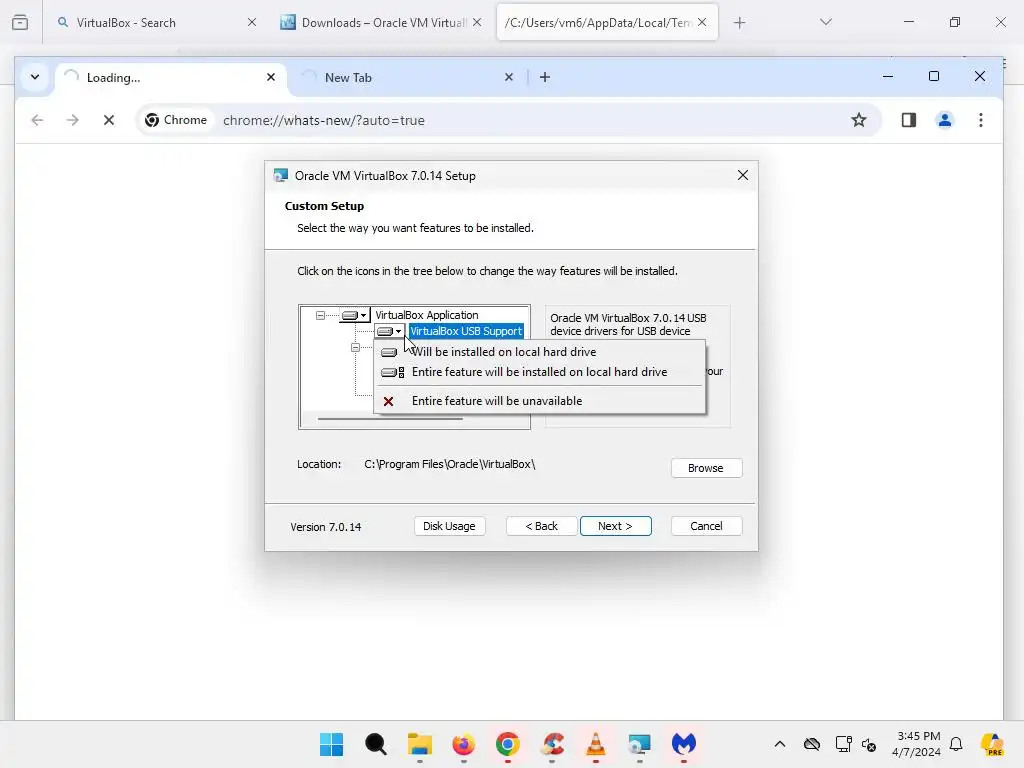Collapse the tree node below USB Support

[355, 347]
